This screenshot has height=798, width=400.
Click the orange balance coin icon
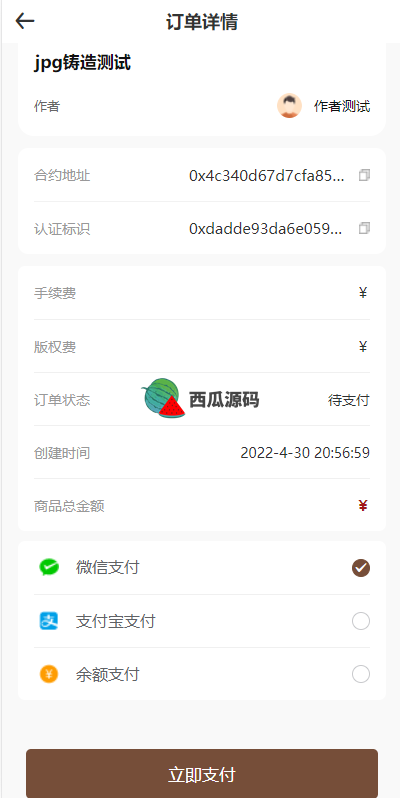(49, 674)
